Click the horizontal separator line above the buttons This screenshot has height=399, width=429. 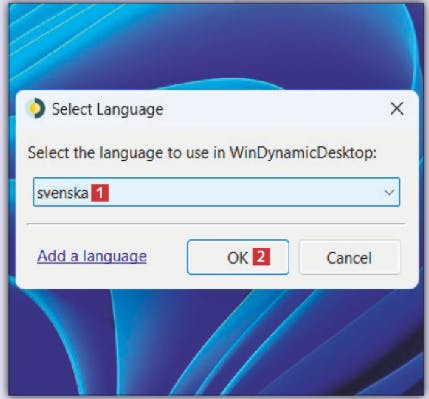216,224
